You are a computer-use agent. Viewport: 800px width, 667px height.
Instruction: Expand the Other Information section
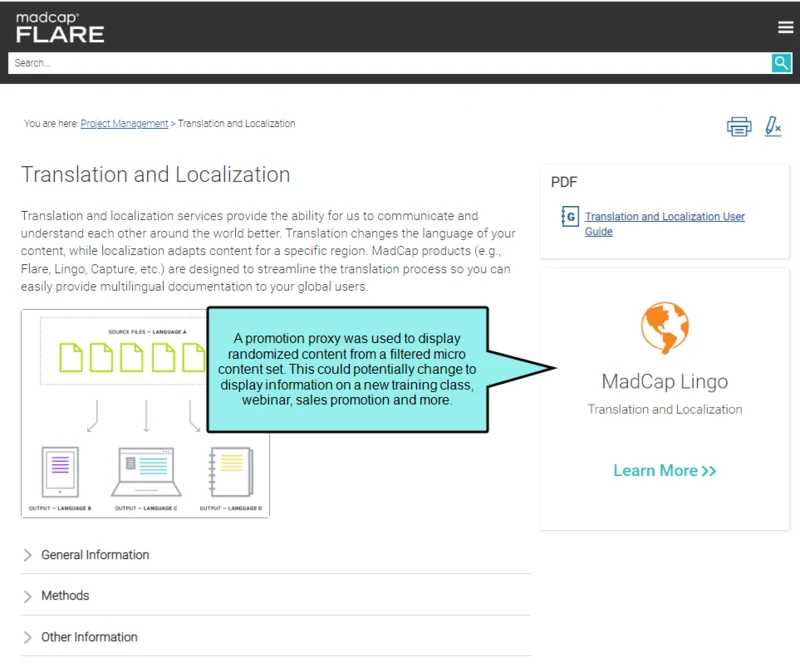pyautogui.click(x=276, y=637)
